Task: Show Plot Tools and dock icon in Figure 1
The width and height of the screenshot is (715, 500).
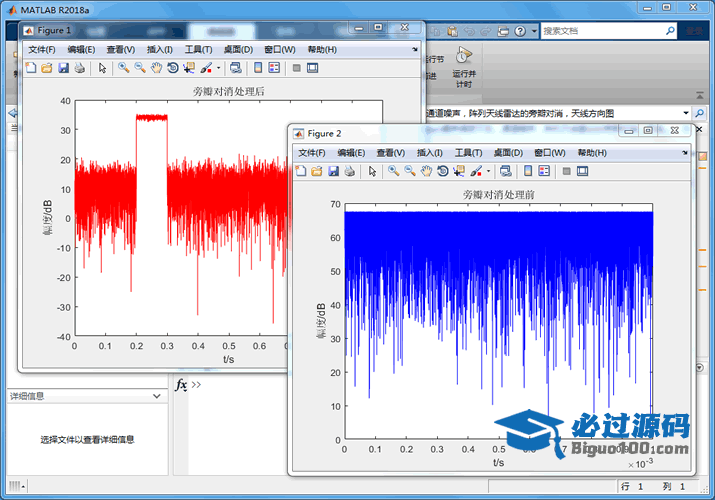Action: (312, 68)
